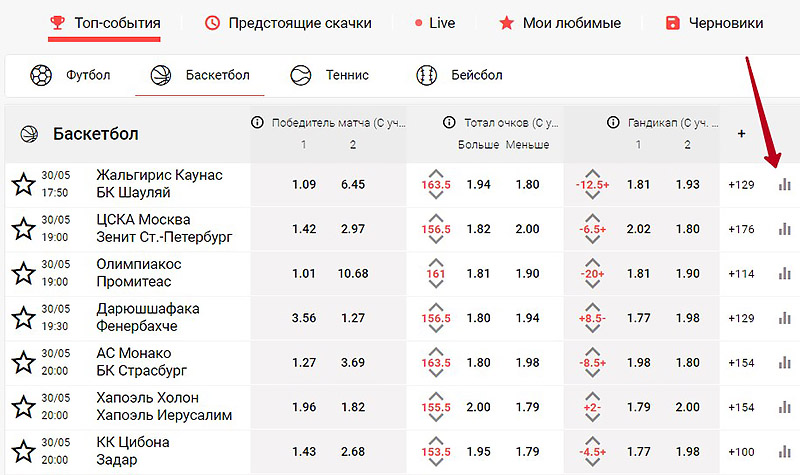Viewport: 800px width, 475px height.
Task: Open statistics icon for ЦСКА Москва match
Action: coord(784,229)
